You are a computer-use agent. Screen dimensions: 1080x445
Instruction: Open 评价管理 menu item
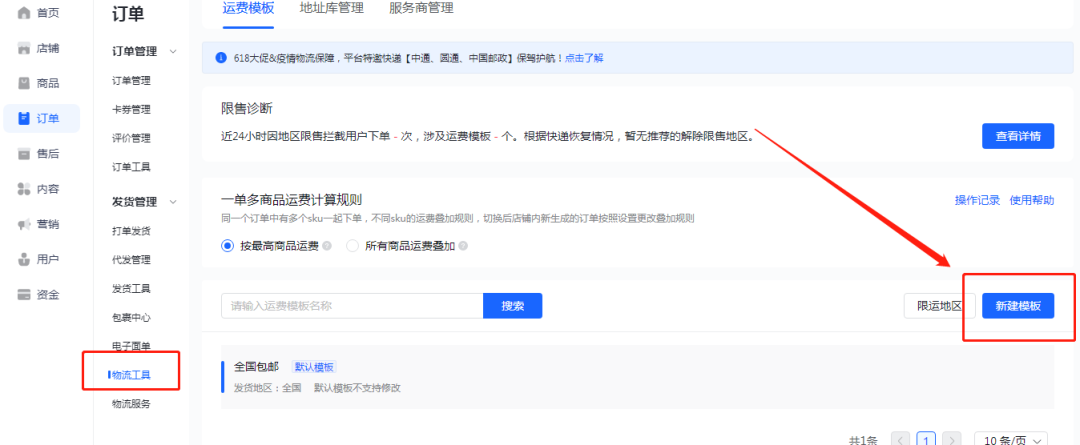click(x=131, y=138)
